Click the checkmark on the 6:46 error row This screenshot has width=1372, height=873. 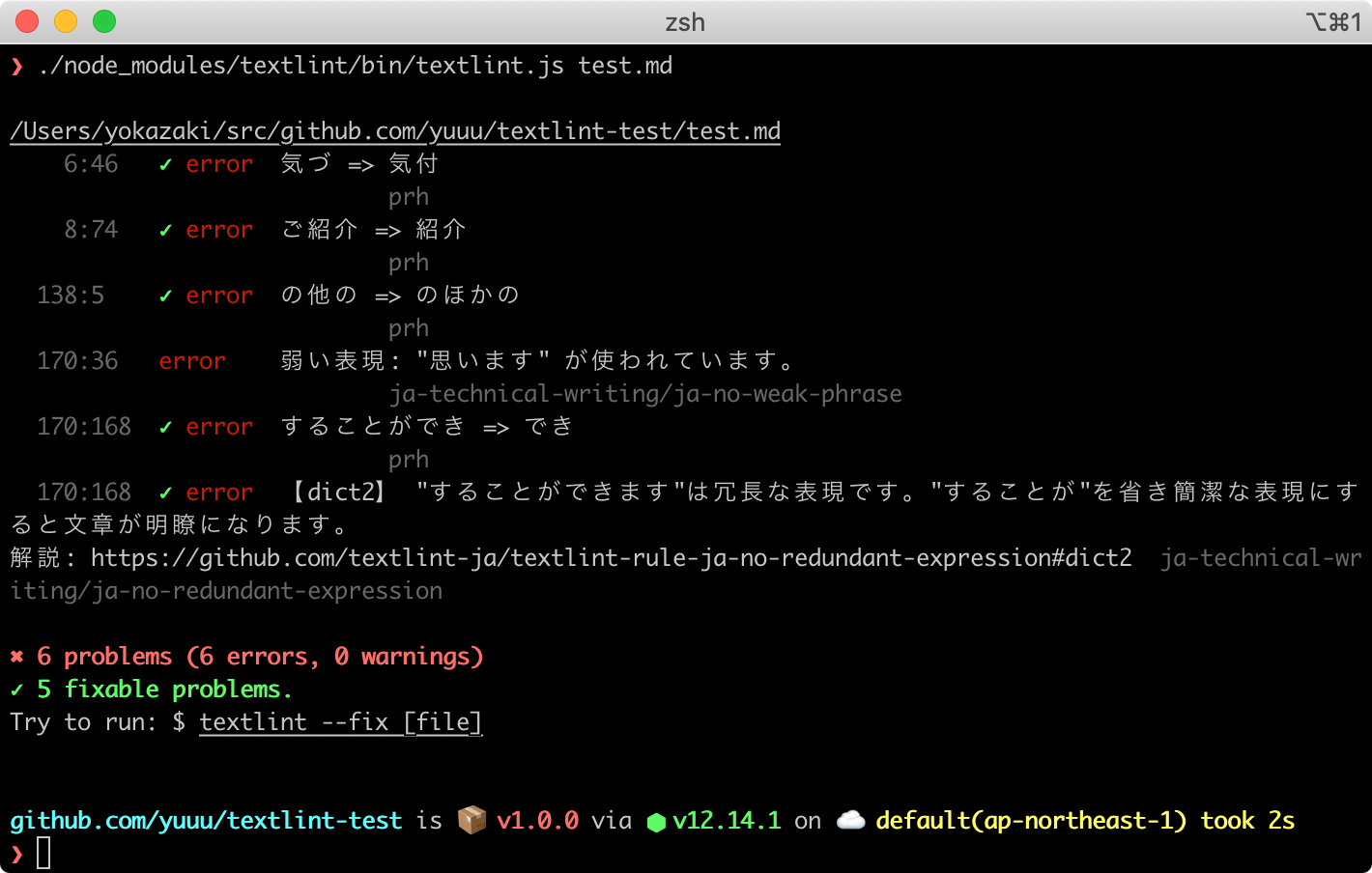tap(164, 164)
